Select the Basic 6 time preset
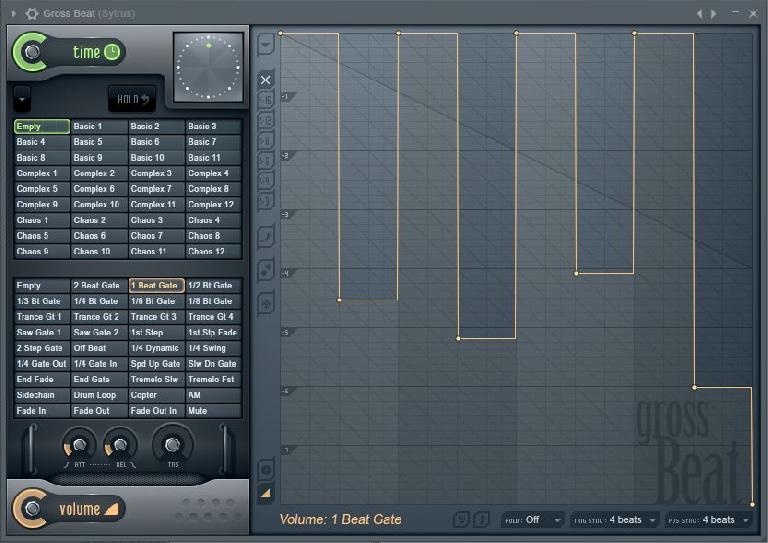Screen dimensions: 768x543 [x=156, y=142]
